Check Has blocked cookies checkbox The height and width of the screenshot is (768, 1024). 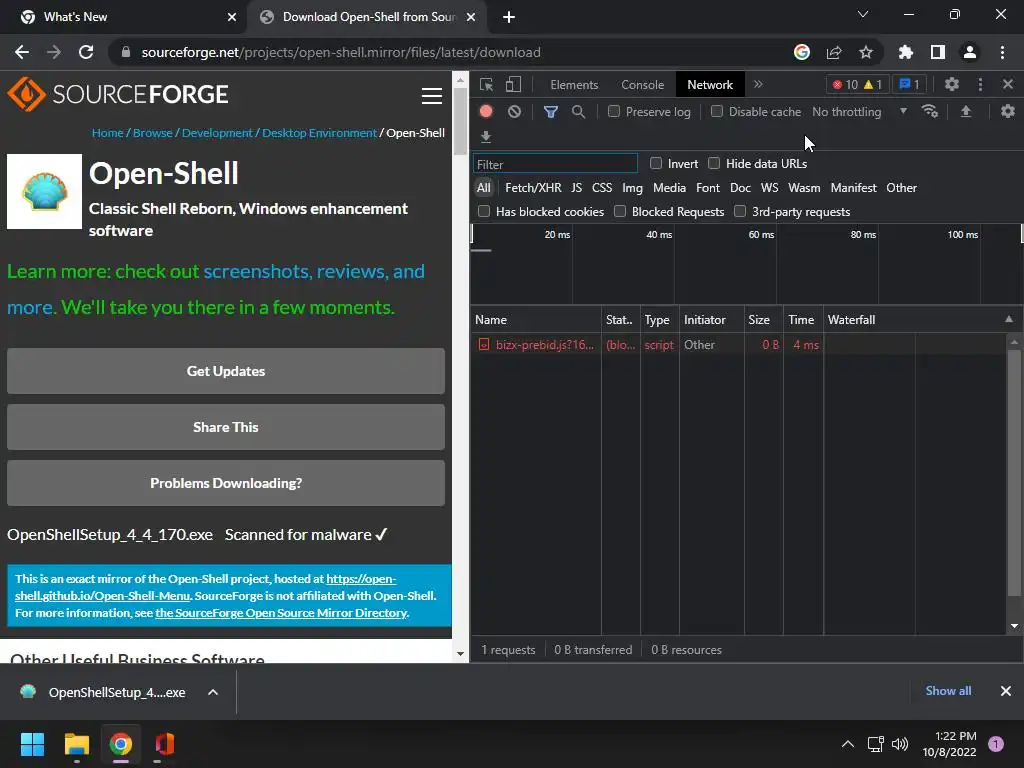(x=484, y=211)
